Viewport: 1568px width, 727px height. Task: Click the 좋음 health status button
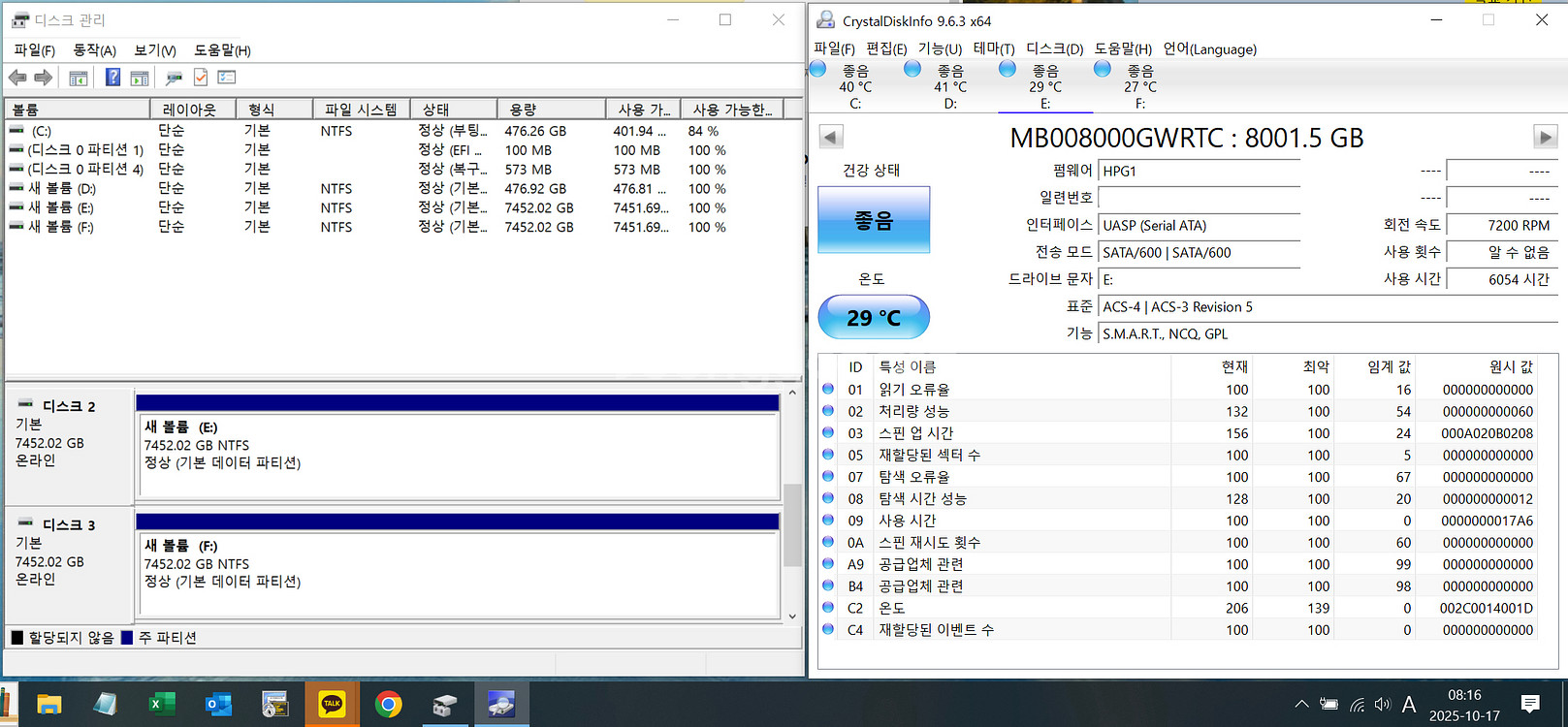pos(874,221)
